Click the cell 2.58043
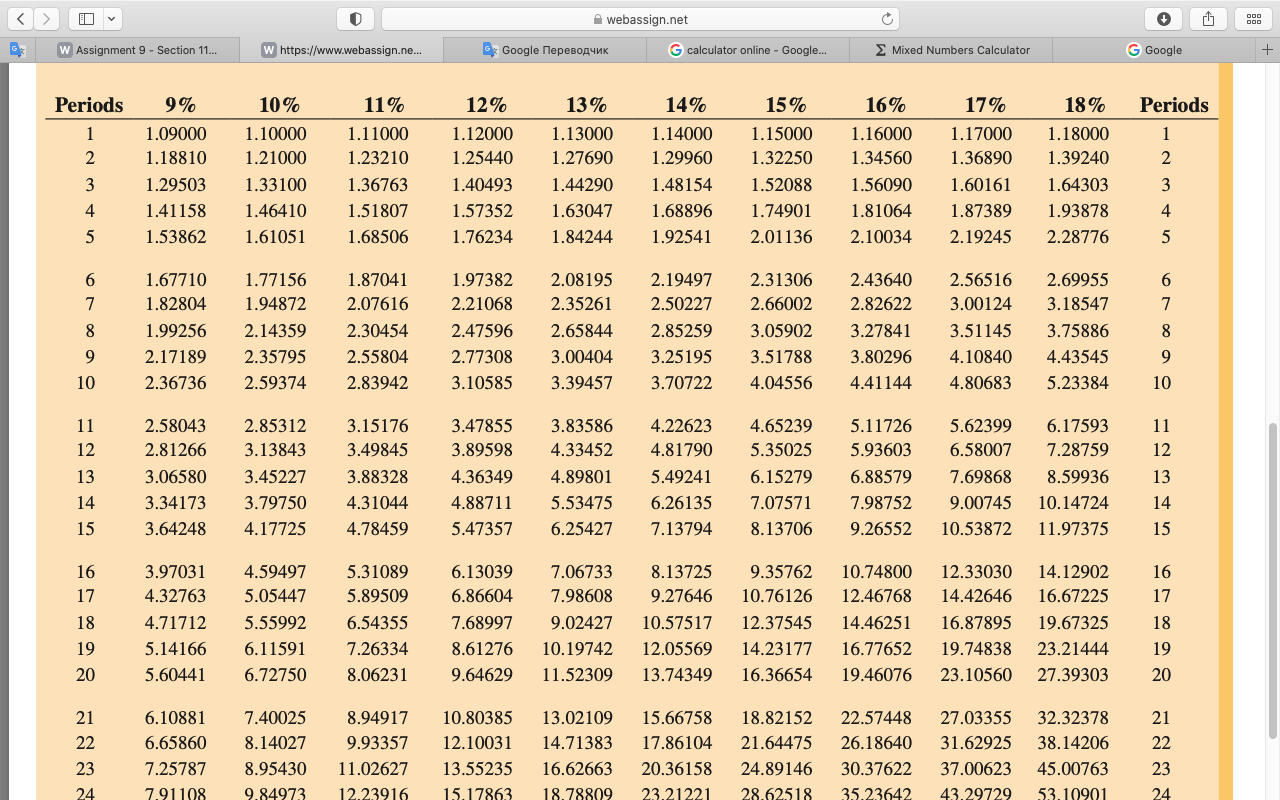This screenshot has width=1280, height=800. [x=176, y=426]
